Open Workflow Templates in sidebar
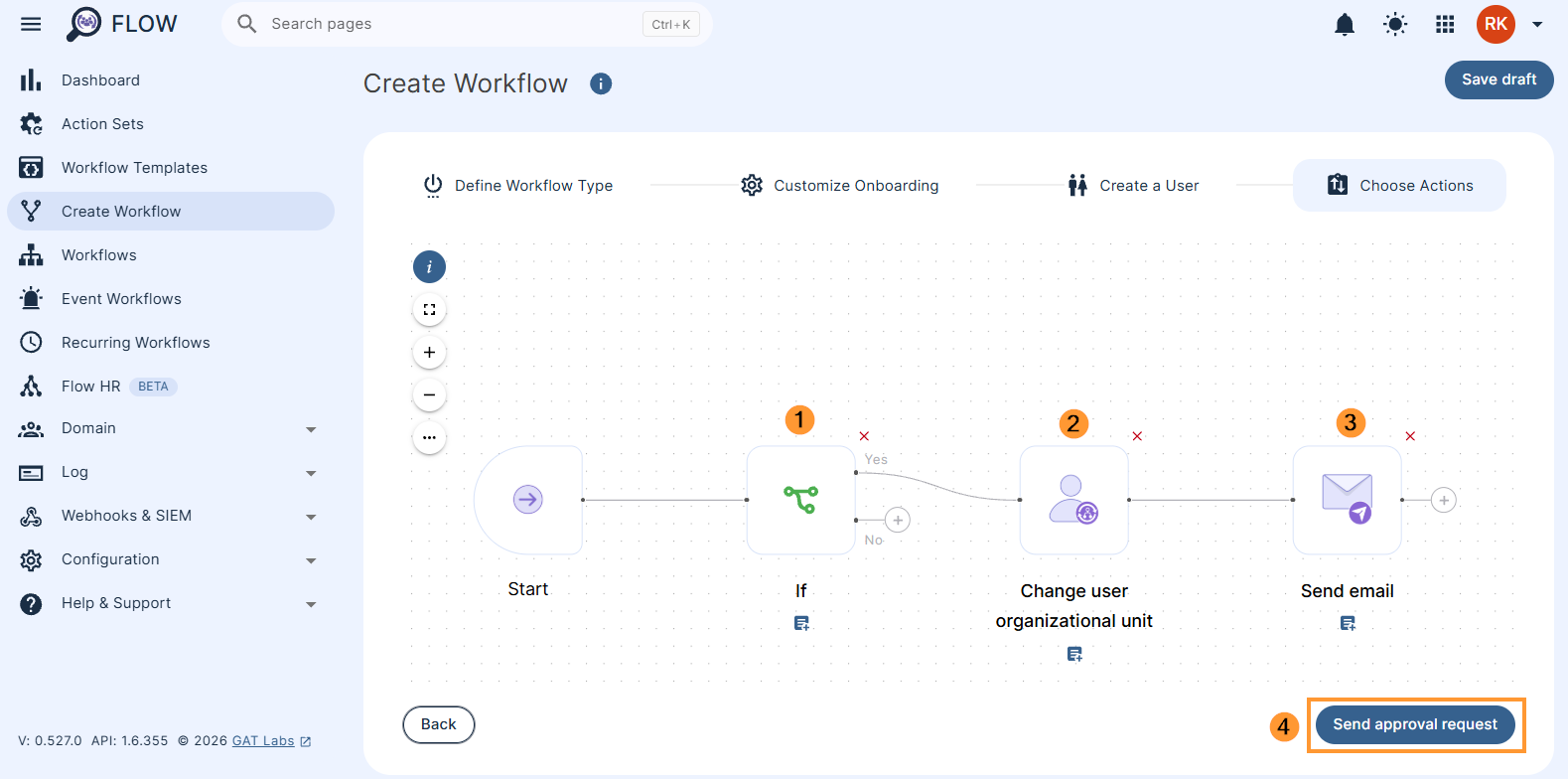 pyautogui.click(x=171, y=168)
